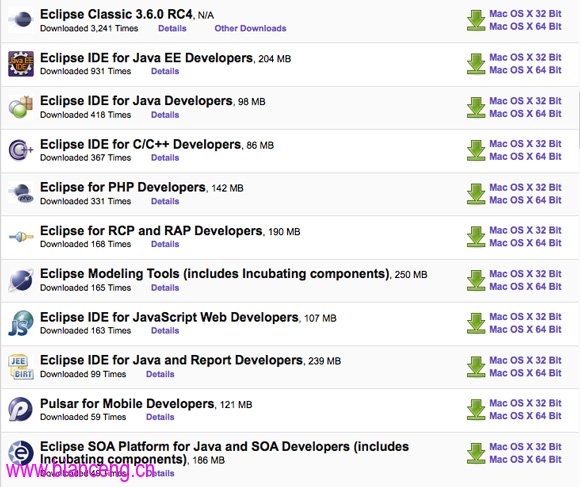
Task: Open Details for Pulsar for Mobile Developers
Action: (x=160, y=417)
